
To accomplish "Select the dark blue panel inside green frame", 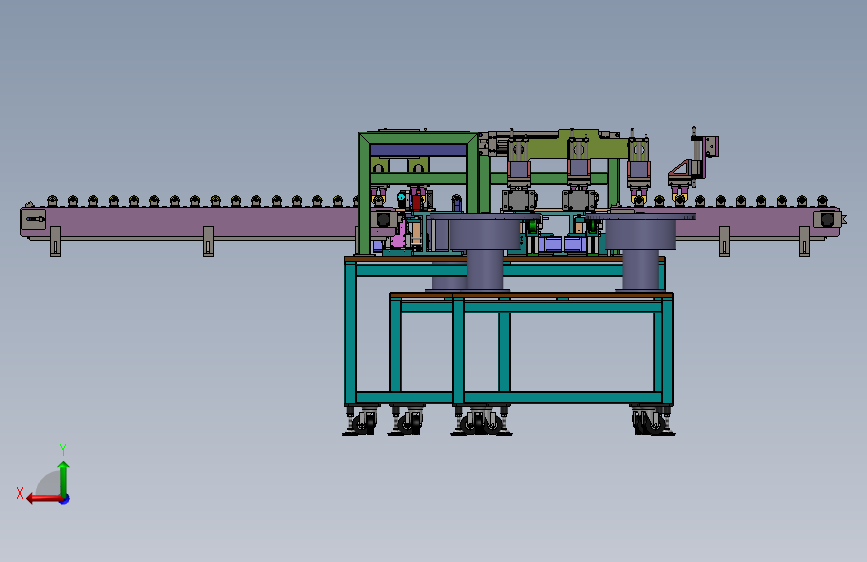I will [x=419, y=150].
